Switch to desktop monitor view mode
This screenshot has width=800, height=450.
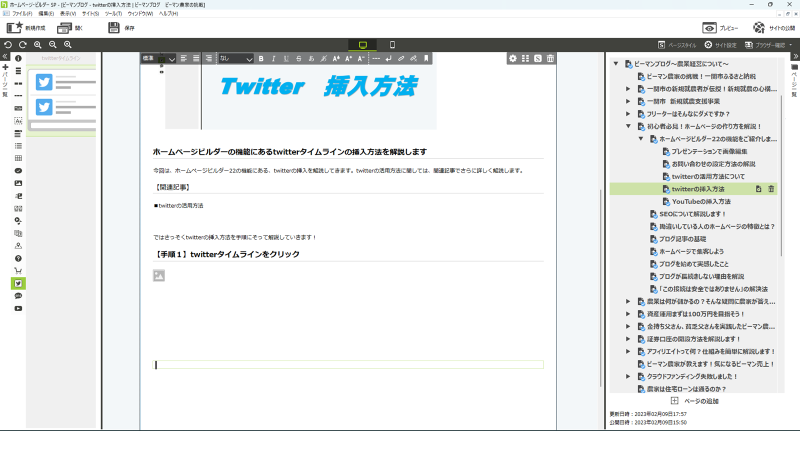[x=363, y=45]
